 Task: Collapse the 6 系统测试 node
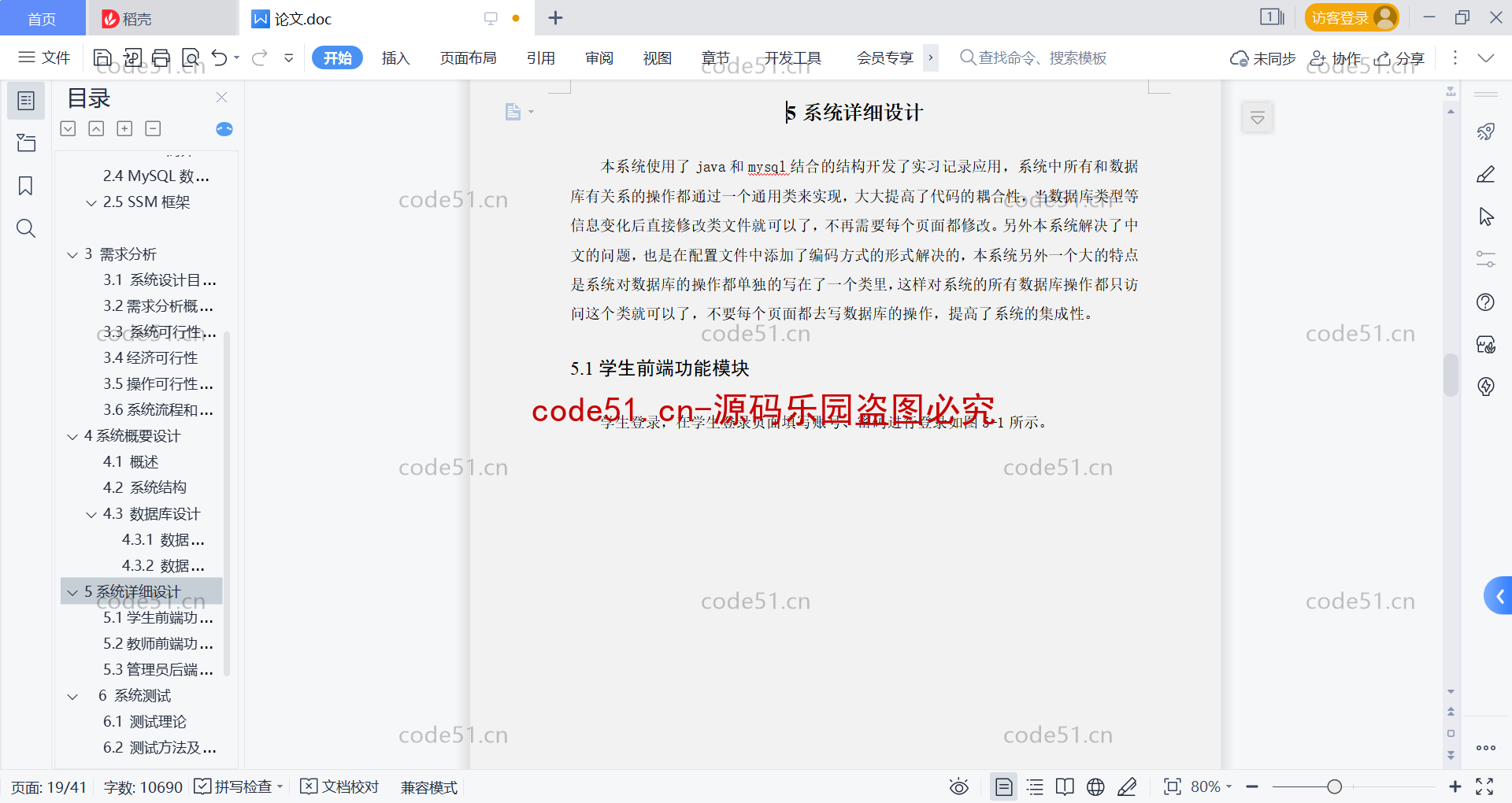(x=72, y=696)
